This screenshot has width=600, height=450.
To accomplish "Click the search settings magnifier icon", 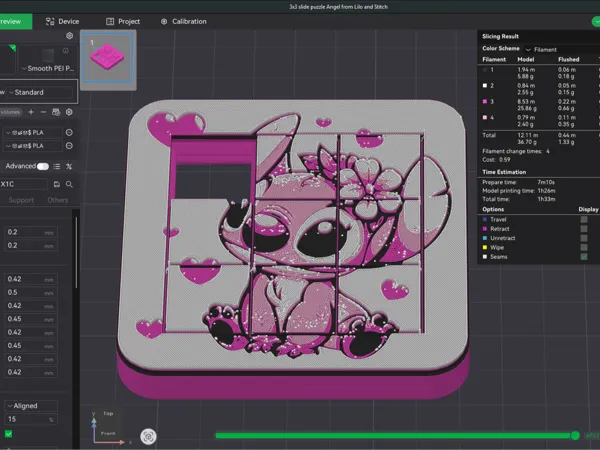I will click(x=69, y=184).
